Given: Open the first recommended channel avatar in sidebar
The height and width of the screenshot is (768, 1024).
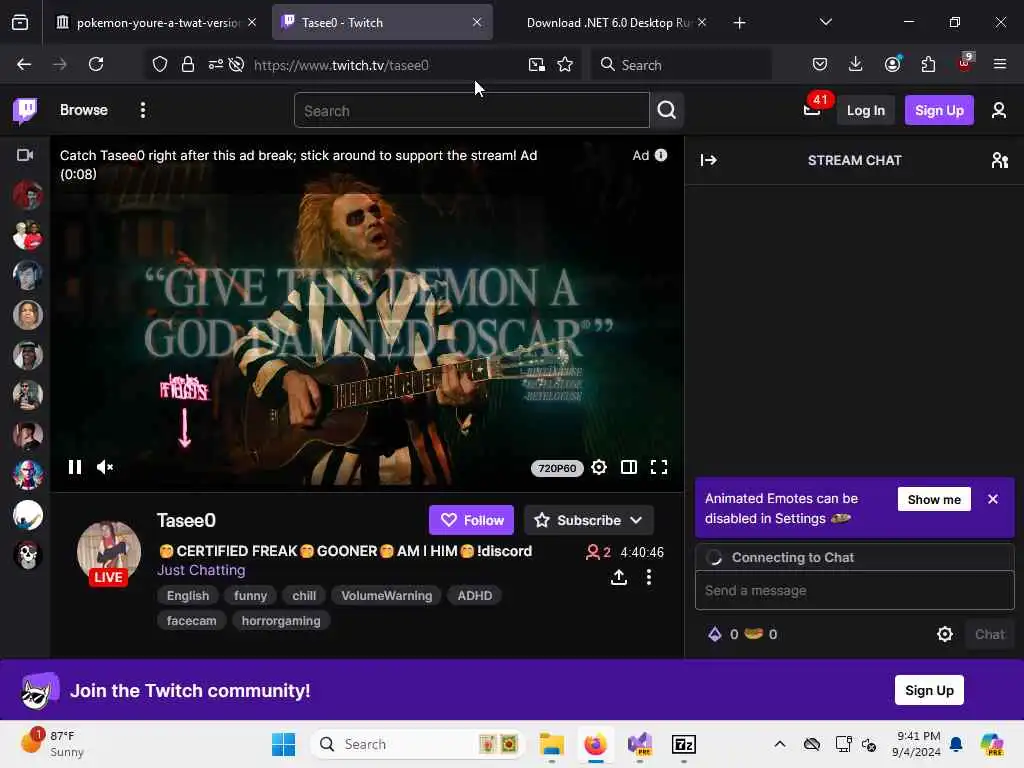Looking at the screenshot, I should pyautogui.click(x=27, y=195).
